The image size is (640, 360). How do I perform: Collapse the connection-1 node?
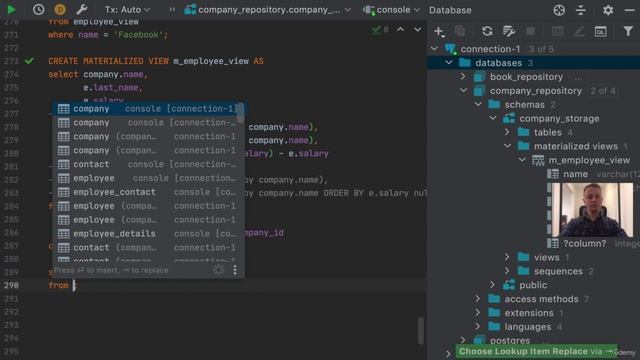coord(434,49)
